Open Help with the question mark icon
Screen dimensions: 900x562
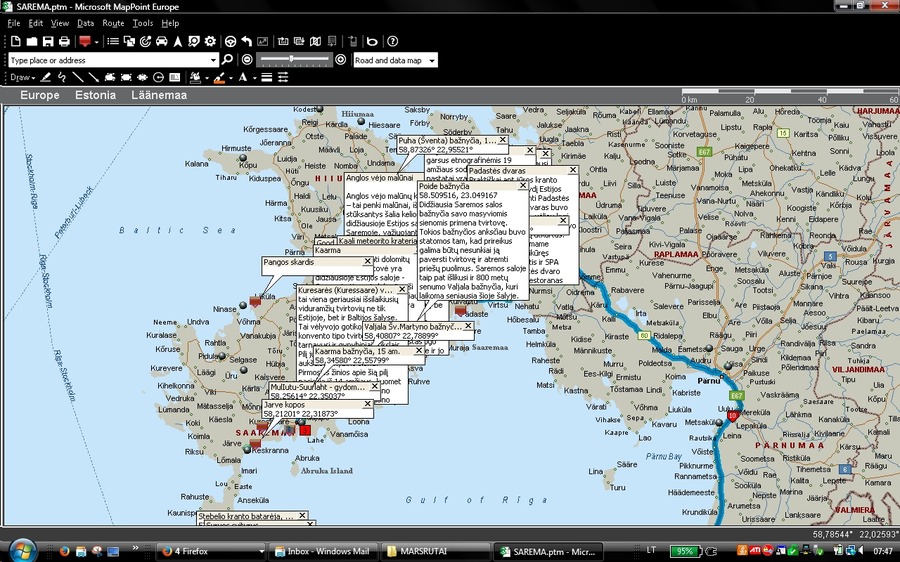(x=393, y=41)
